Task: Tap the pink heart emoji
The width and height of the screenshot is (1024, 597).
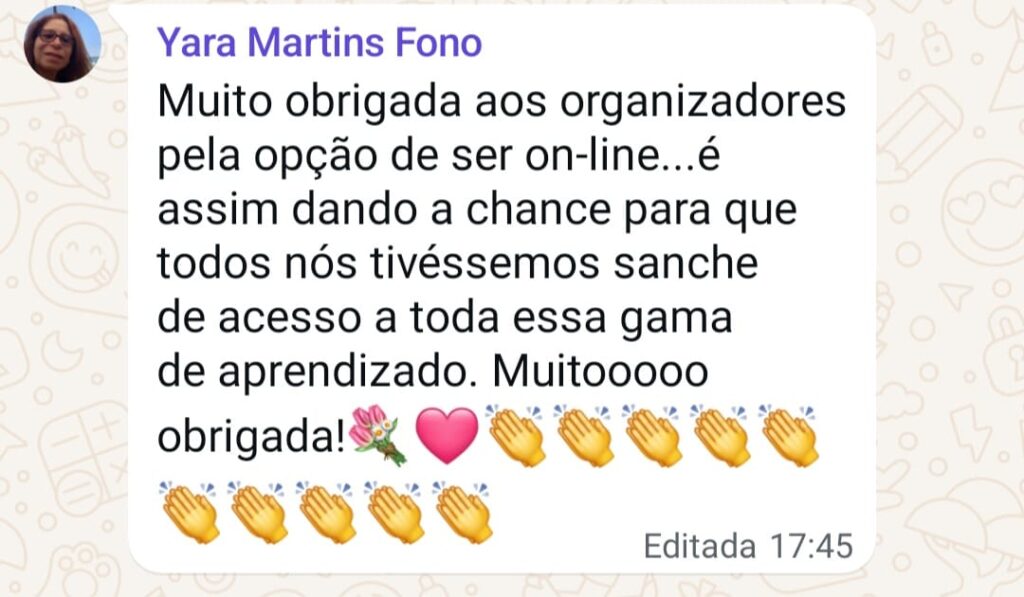Action: point(447,436)
